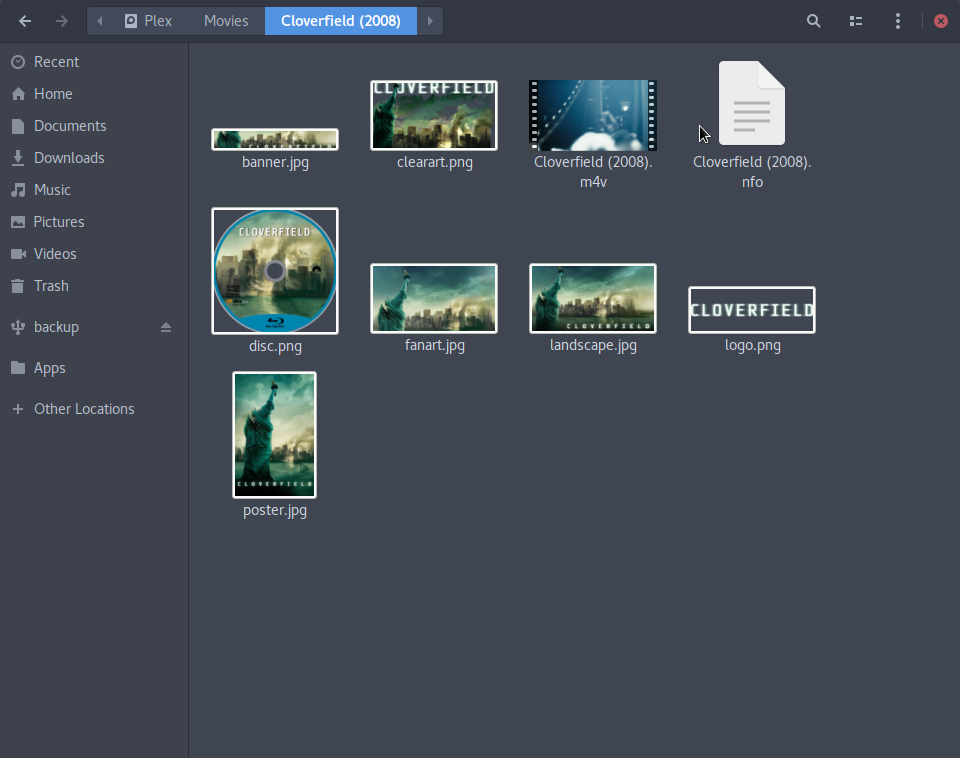Select the Cloverfield (2008).m4v video thumbnail
The height and width of the screenshot is (758, 960).
593,115
